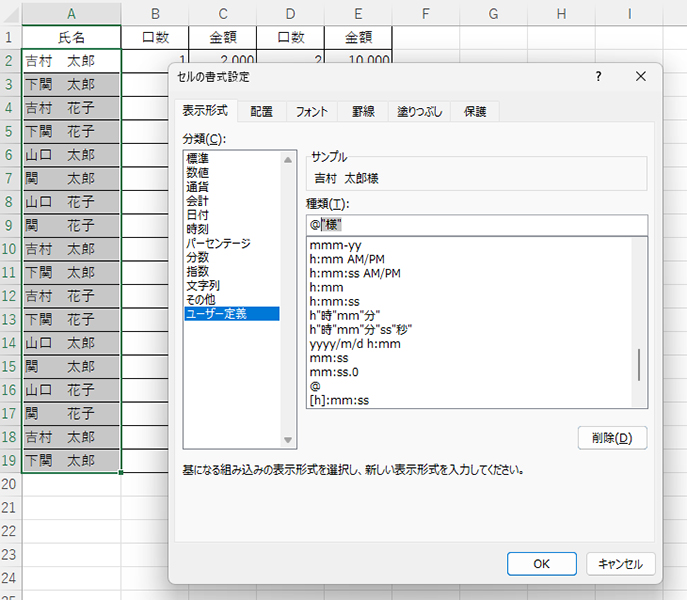687x600 pixels.
Task: Select the 保護 tab
Action: 475,112
